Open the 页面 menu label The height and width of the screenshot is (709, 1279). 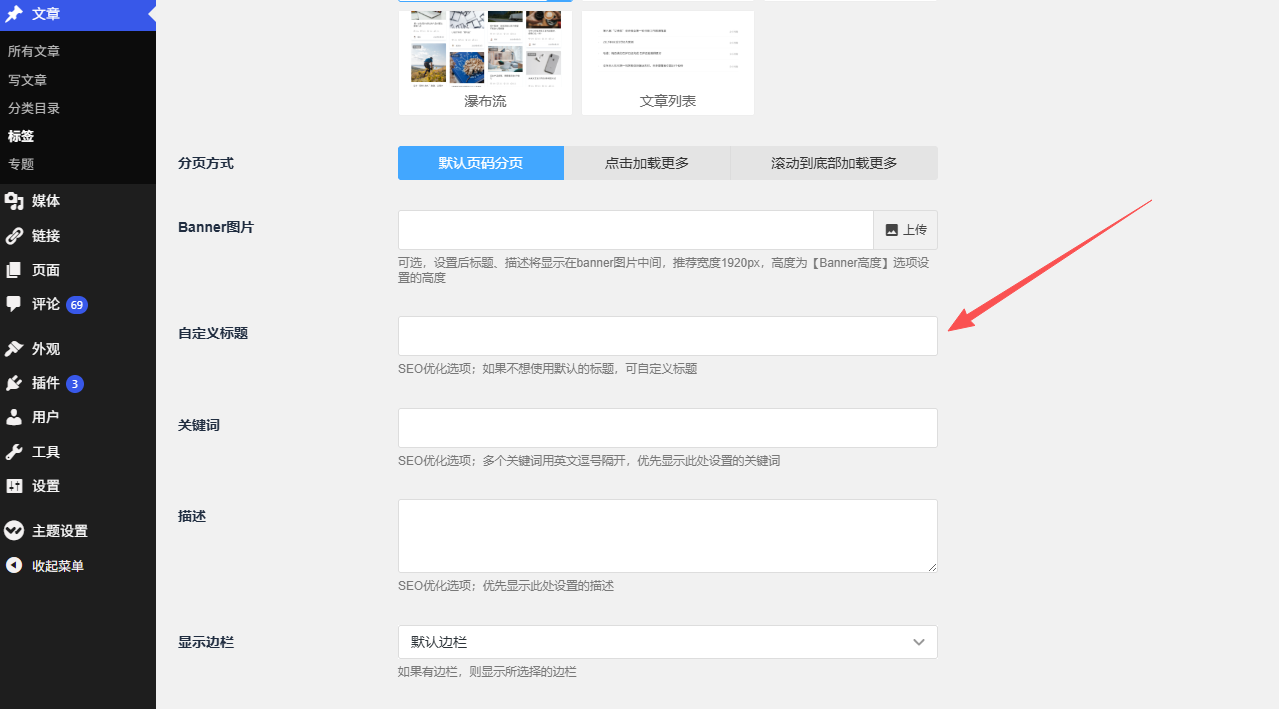(x=46, y=270)
